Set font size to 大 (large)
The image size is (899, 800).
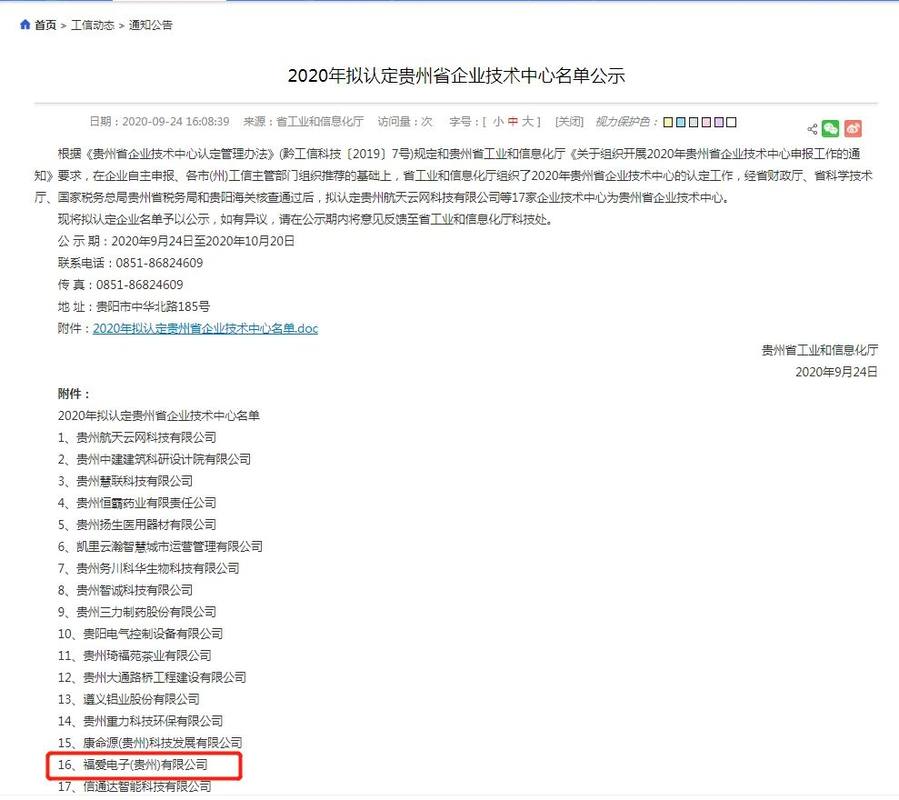click(528, 121)
